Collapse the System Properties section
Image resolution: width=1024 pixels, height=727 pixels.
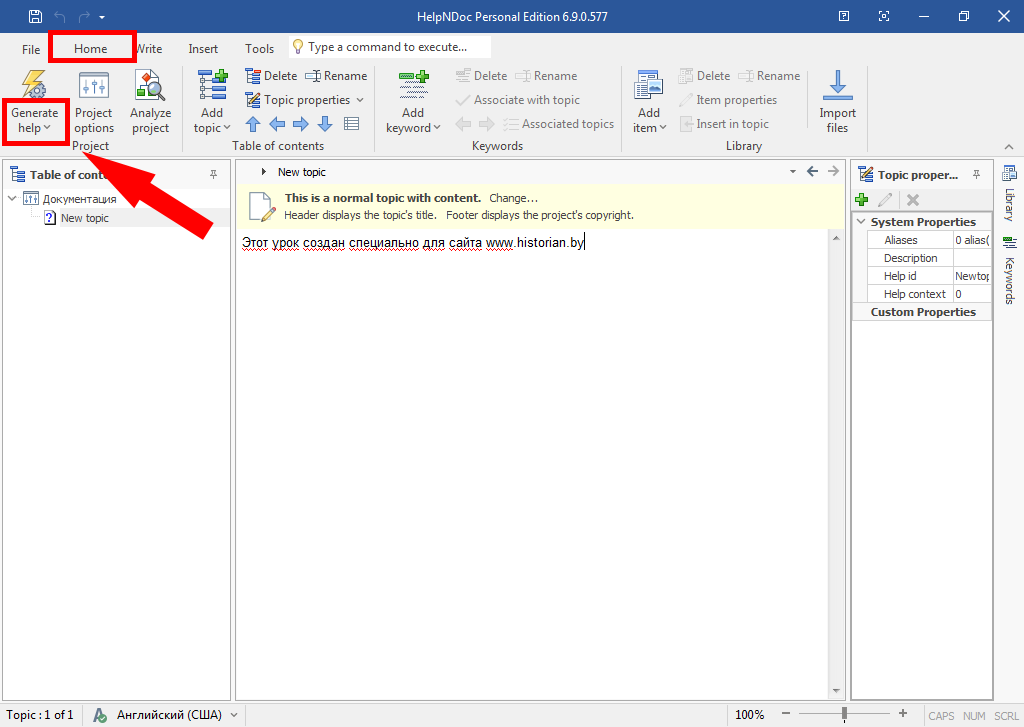[x=861, y=222]
